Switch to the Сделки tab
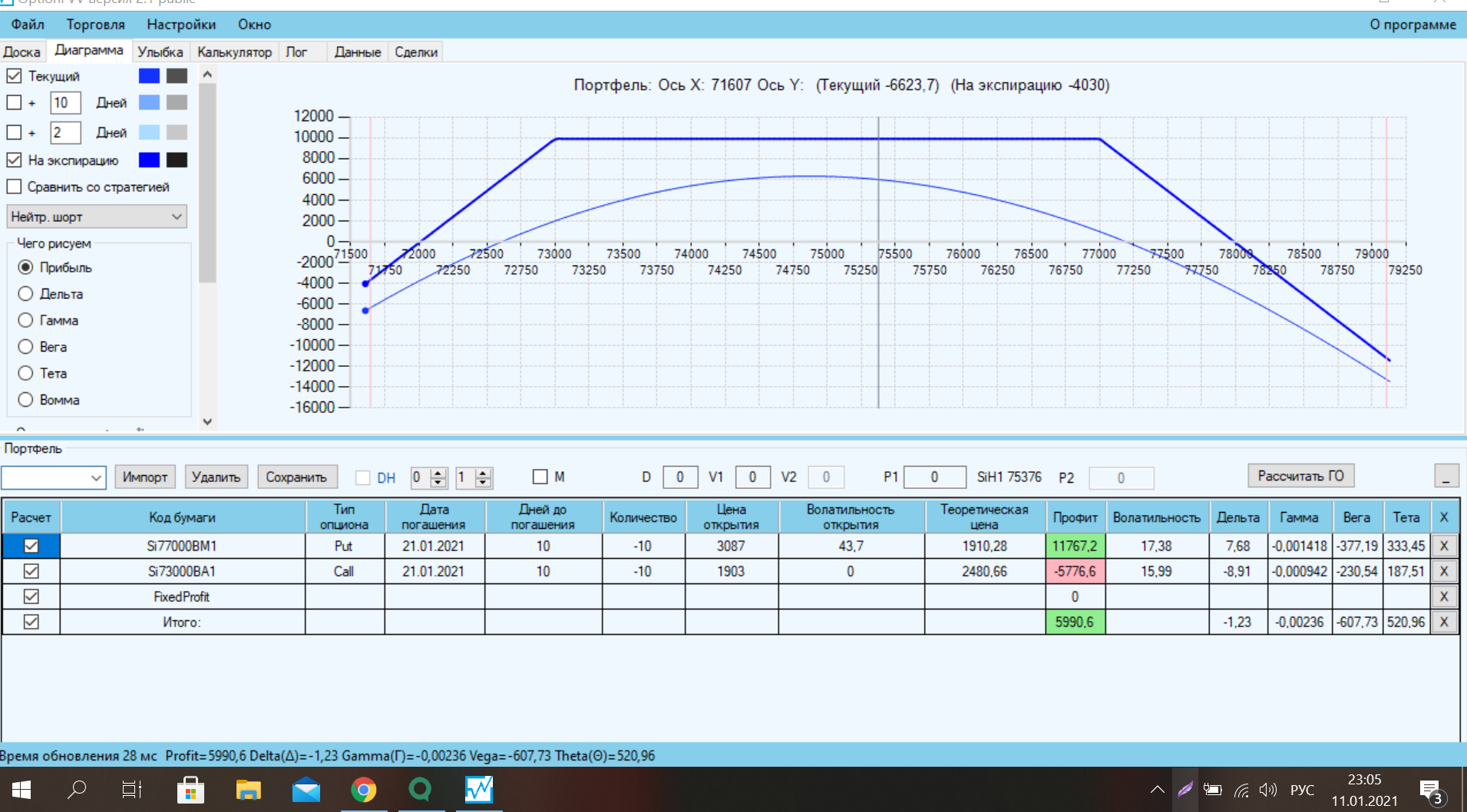The height and width of the screenshot is (812, 1467). [416, 52]
